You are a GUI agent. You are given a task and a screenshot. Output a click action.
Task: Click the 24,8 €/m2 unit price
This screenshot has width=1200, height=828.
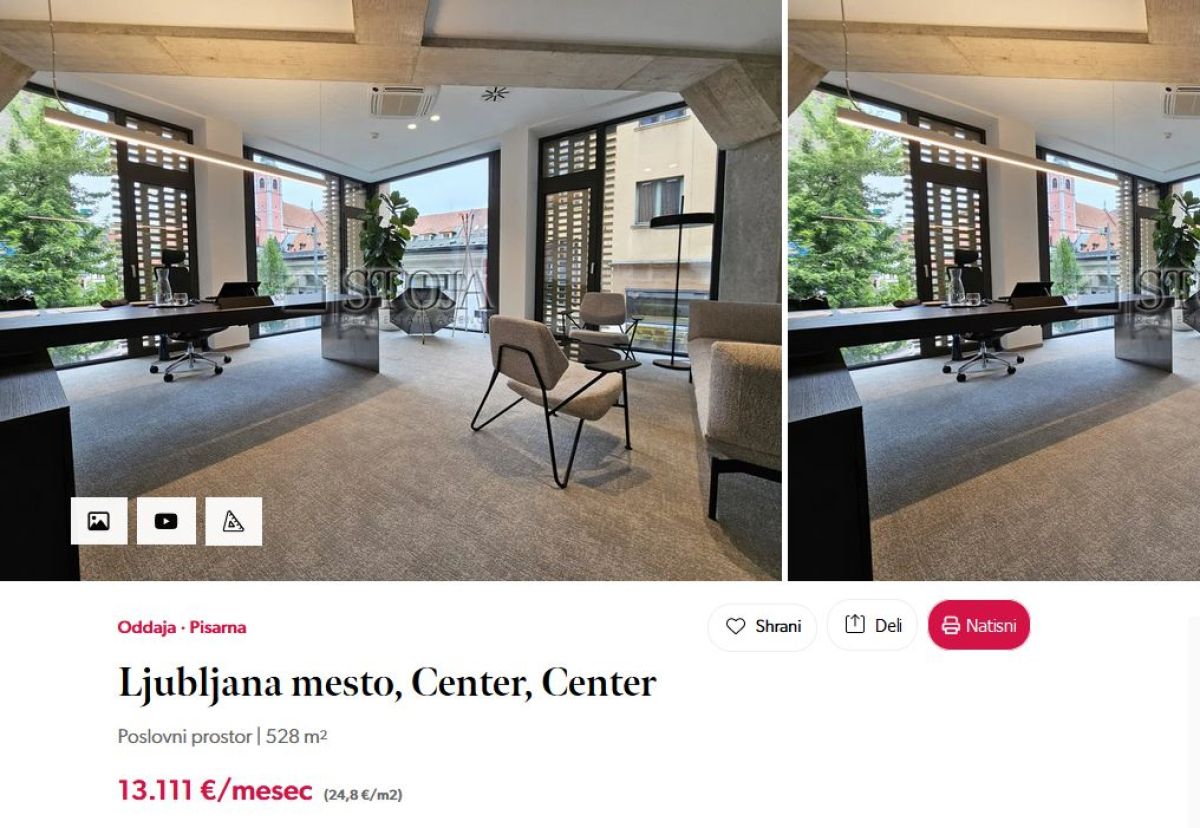pyautogui.click(x=363, y=795)
